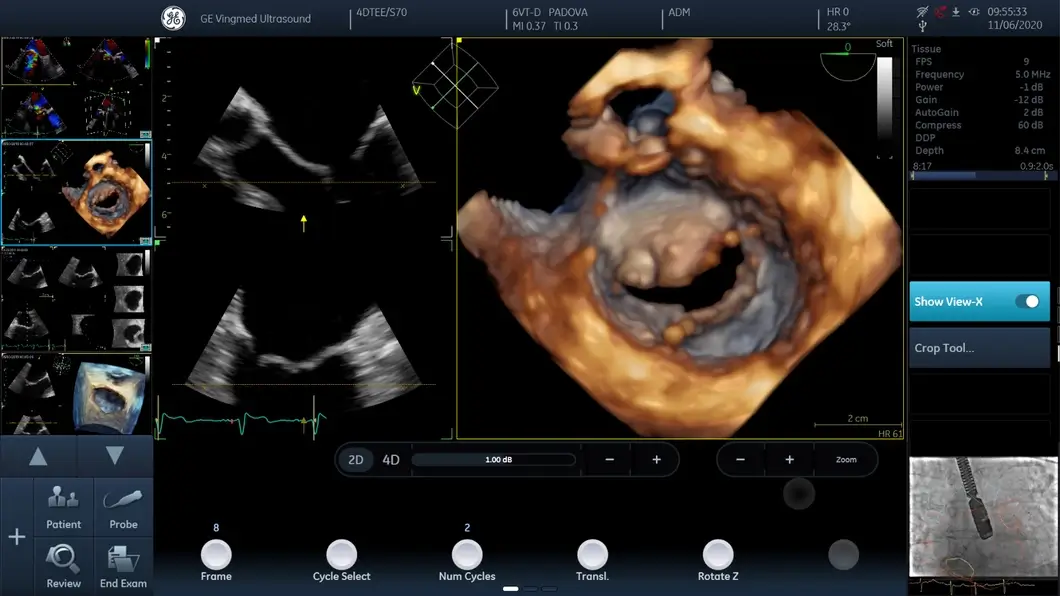This screenshot has width=1060, height=596.
Task: Toggle the Show View-X switch
Action: [x=1026, y=301]
